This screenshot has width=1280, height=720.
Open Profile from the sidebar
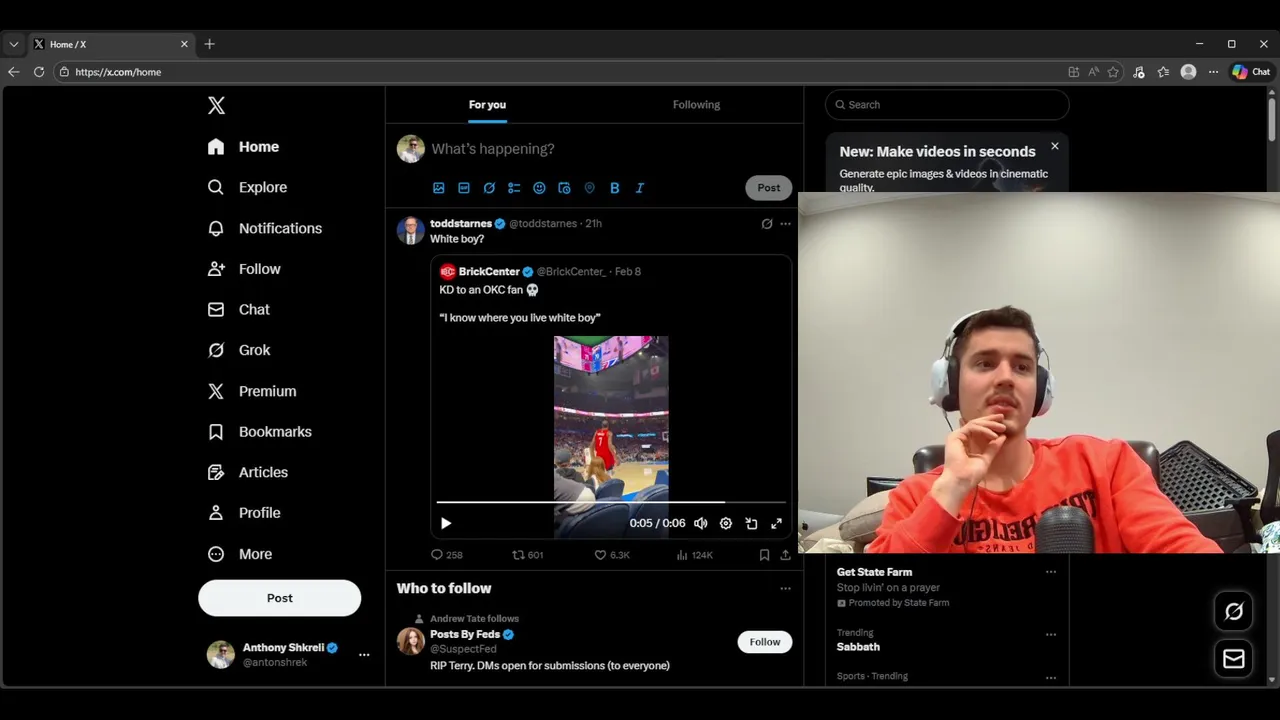coord(243,513)
